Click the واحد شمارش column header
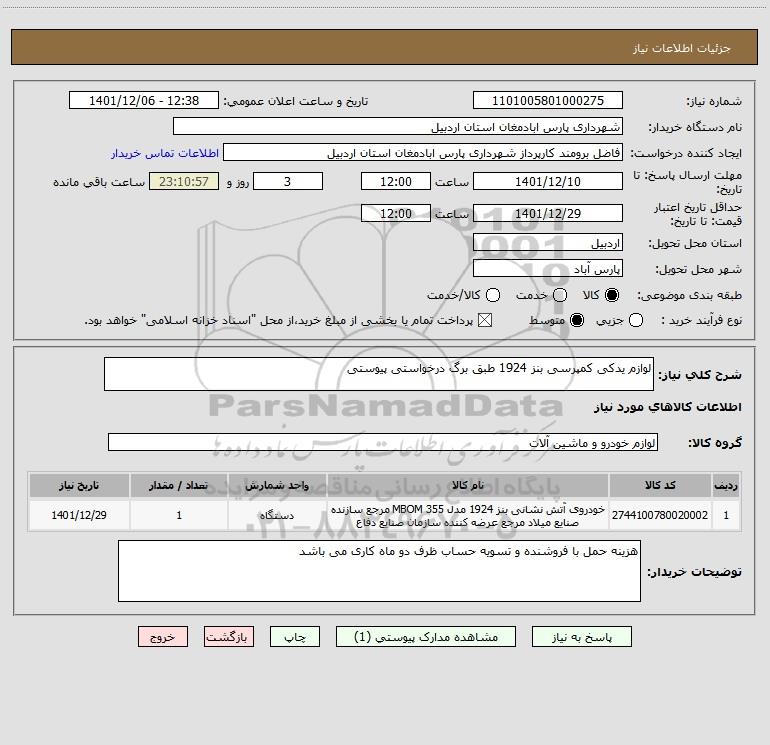 [x=277, y=485]
